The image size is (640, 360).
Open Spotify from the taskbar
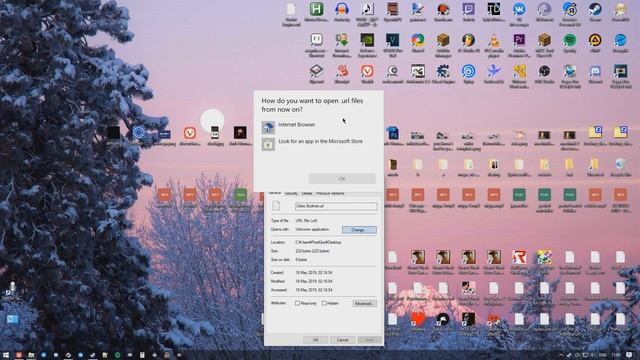[118, 355]
